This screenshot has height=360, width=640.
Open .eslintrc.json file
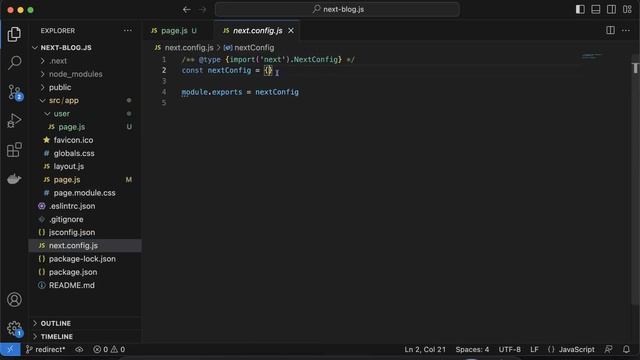tap(85, 206)
